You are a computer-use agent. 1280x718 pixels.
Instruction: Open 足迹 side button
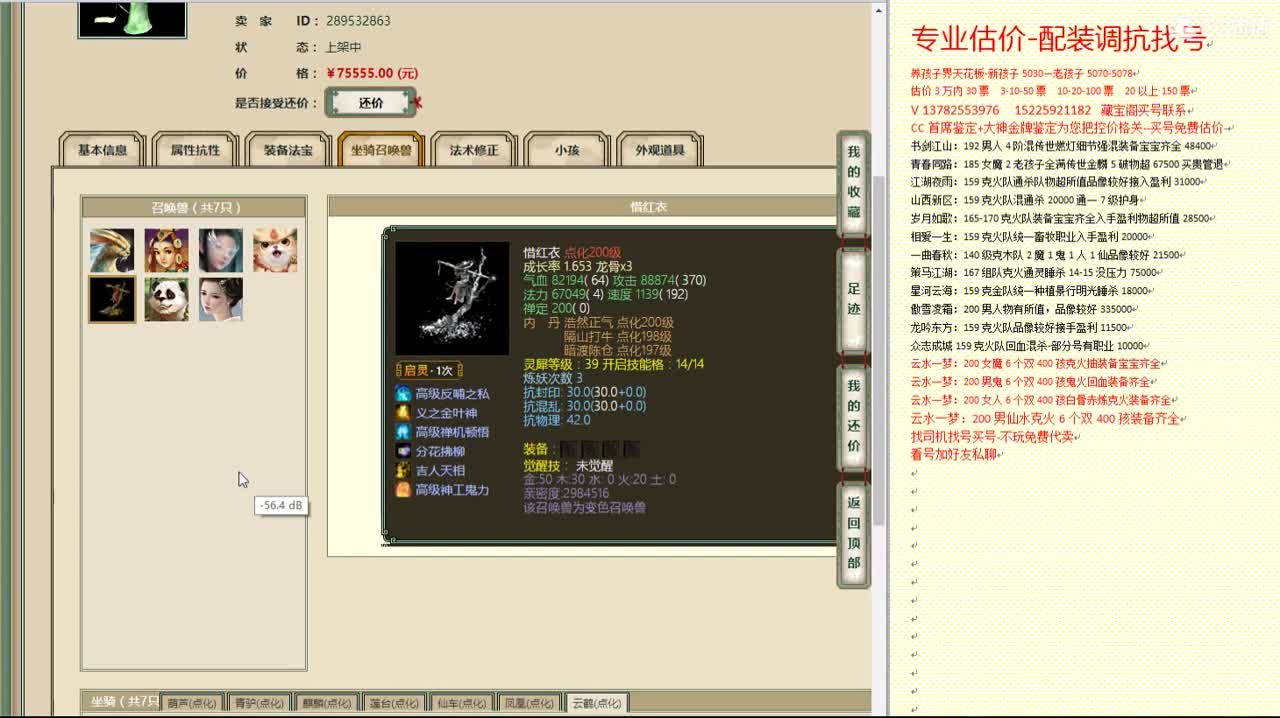point(853,301)
